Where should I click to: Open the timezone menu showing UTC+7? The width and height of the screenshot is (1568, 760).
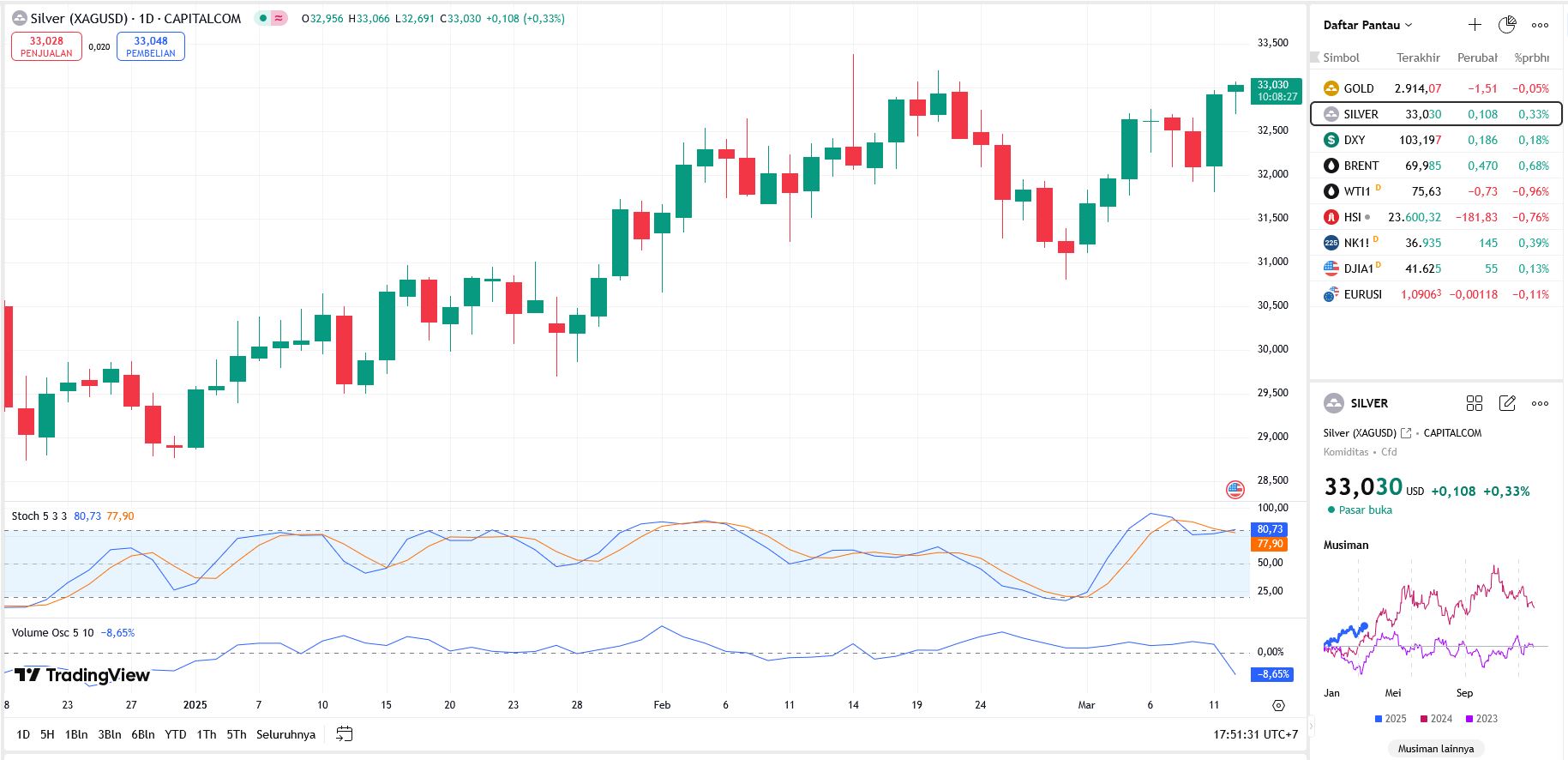[x=1255, y=734]
